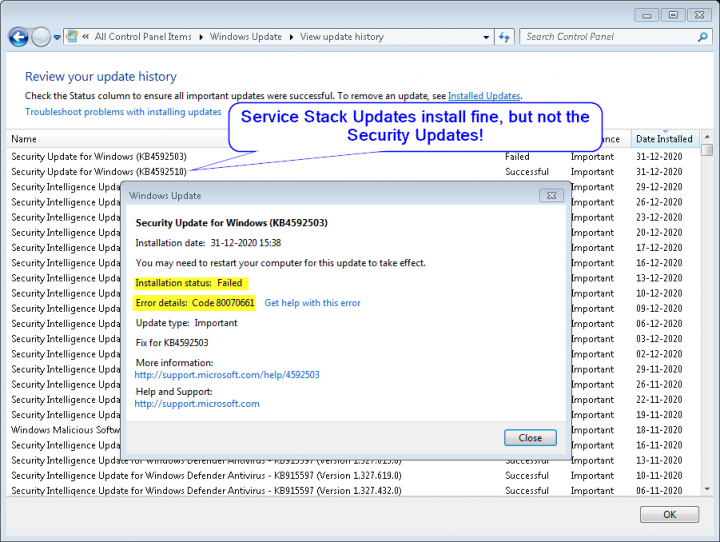Image resolution: width=720 pixels, height=542 pixels.
Task: Click the Close button in dialog
Action: tap(530, 438)
